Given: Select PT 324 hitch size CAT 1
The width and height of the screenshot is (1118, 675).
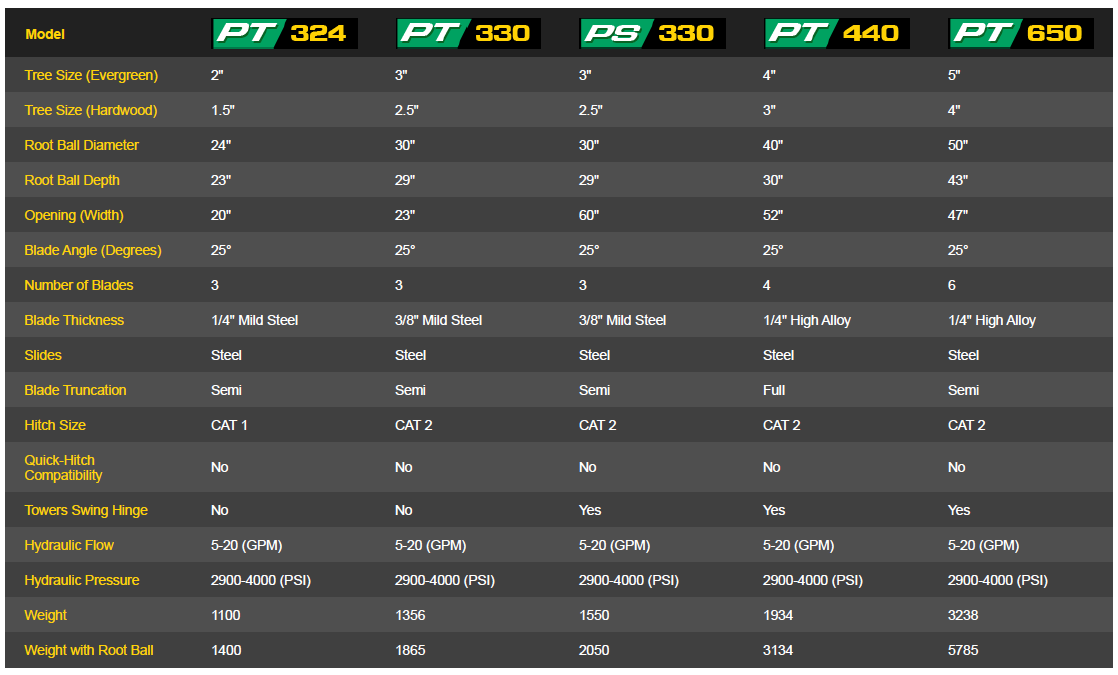Looking at the screenshot, I should (229, 425).
